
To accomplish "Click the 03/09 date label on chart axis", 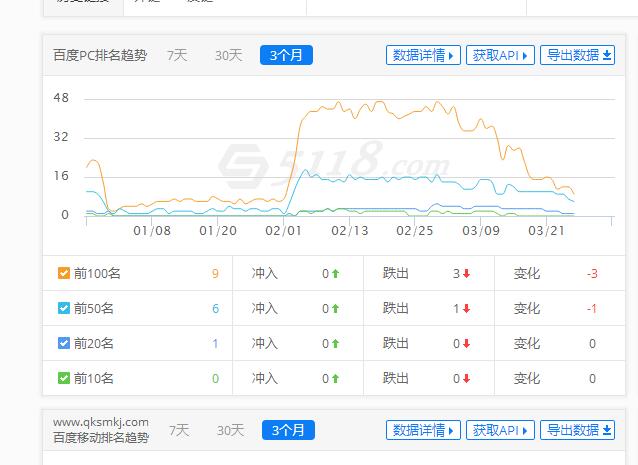I will tap(481, 231).
